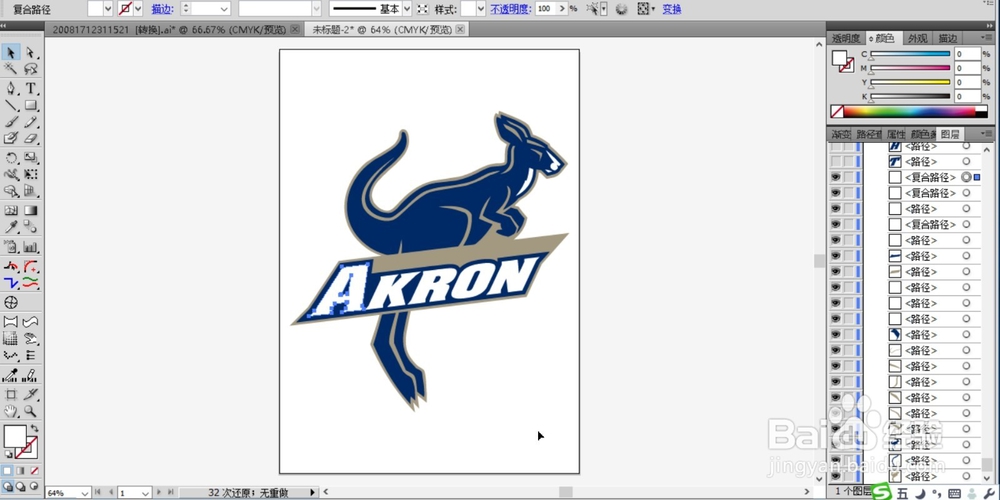This screenshot has height=500, width=1000.
Task: Click the 变换 link in control bar
Action: click(672, 9)
